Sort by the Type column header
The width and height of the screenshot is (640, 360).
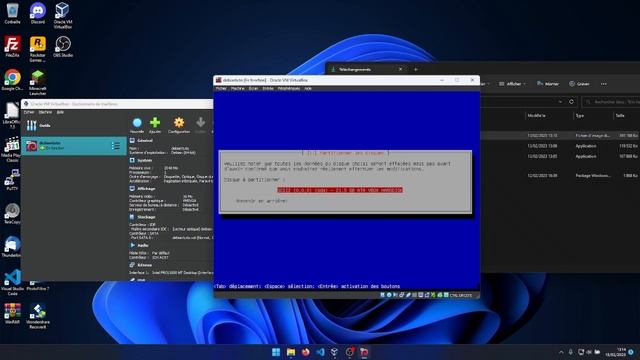pos(580,116)
